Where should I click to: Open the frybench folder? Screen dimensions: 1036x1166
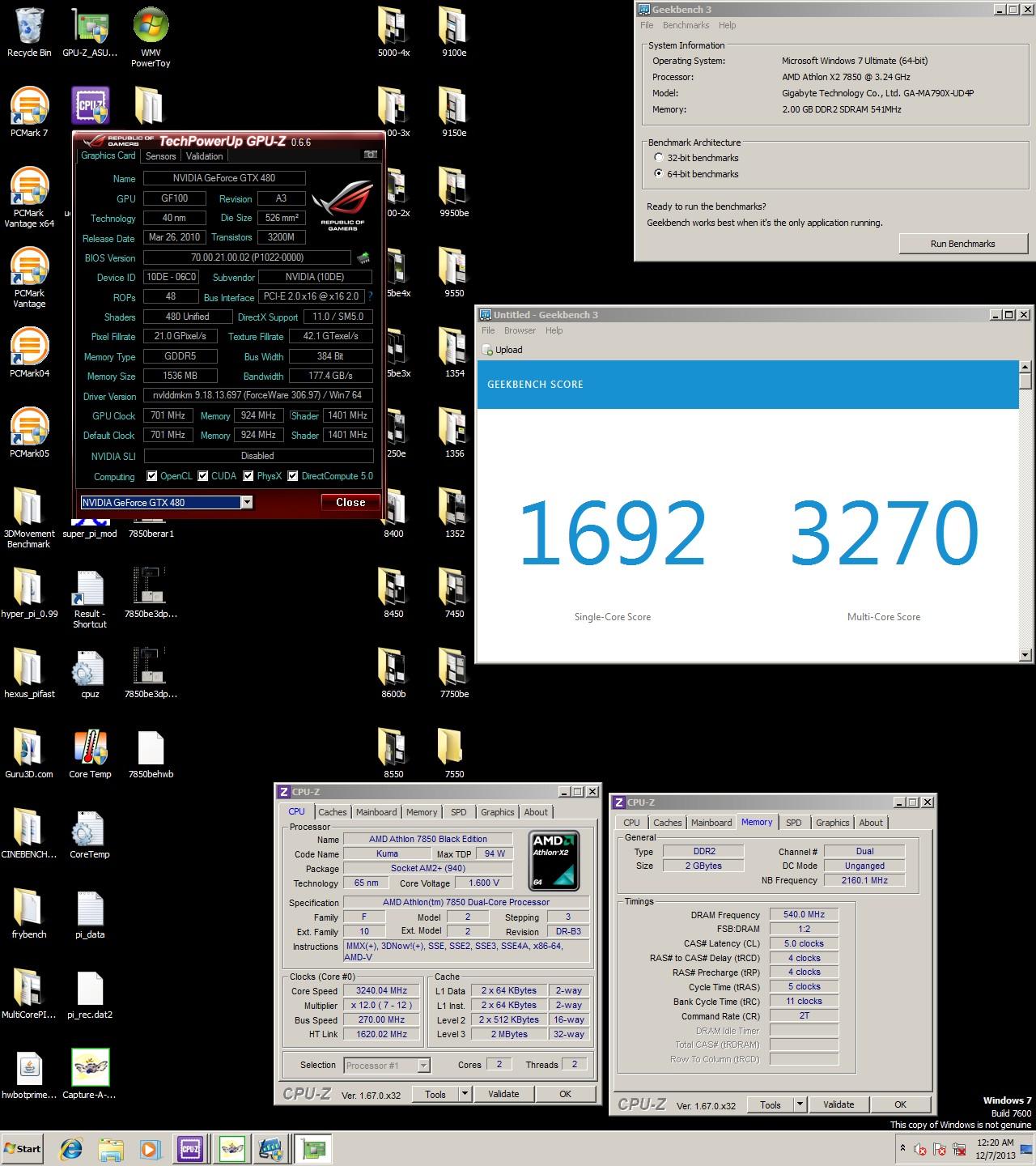pyautogui.click(x=29, y=913)
